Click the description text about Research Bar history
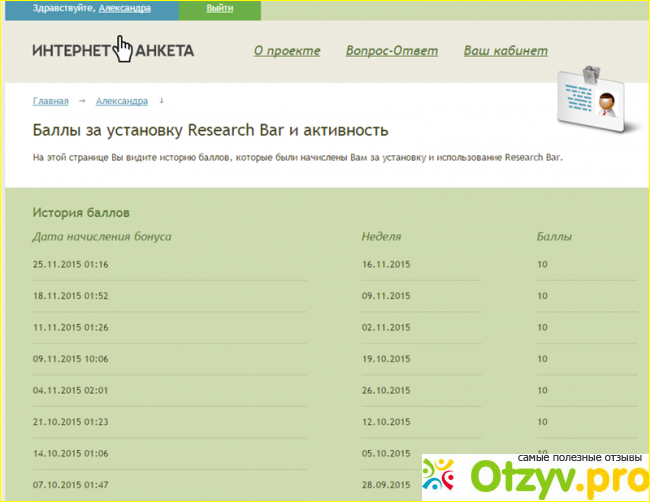This screenshot has height=502, width=650. click(298, 158)
